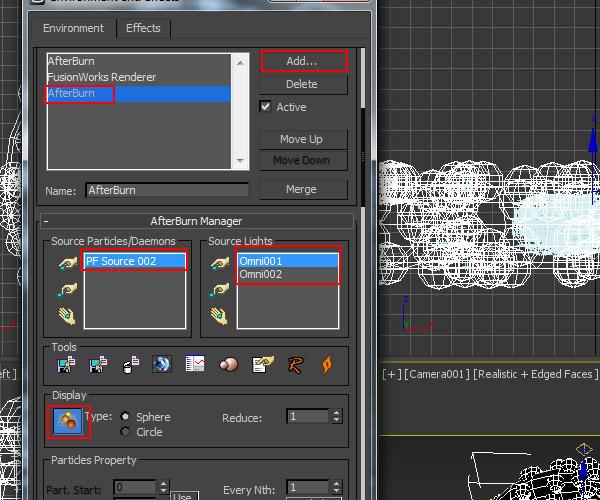Select the Circle display type
600x500 pixels.
point(125,432)
